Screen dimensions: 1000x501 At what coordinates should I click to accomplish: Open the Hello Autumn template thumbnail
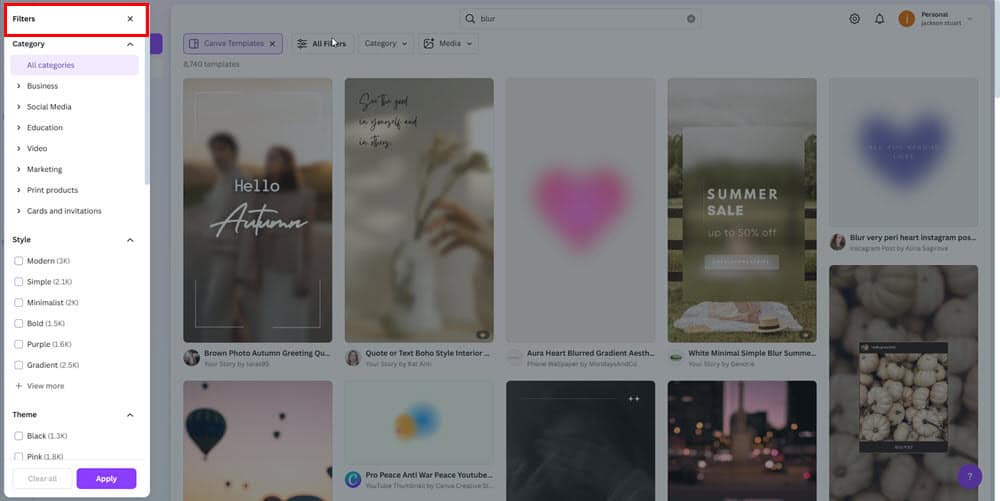[x=258, y=210]
